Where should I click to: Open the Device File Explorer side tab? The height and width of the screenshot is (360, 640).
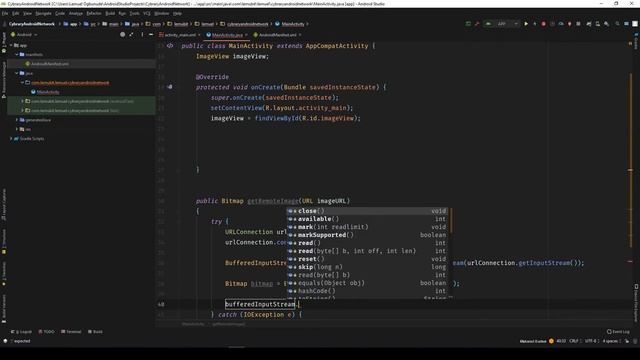coord(636,303)
